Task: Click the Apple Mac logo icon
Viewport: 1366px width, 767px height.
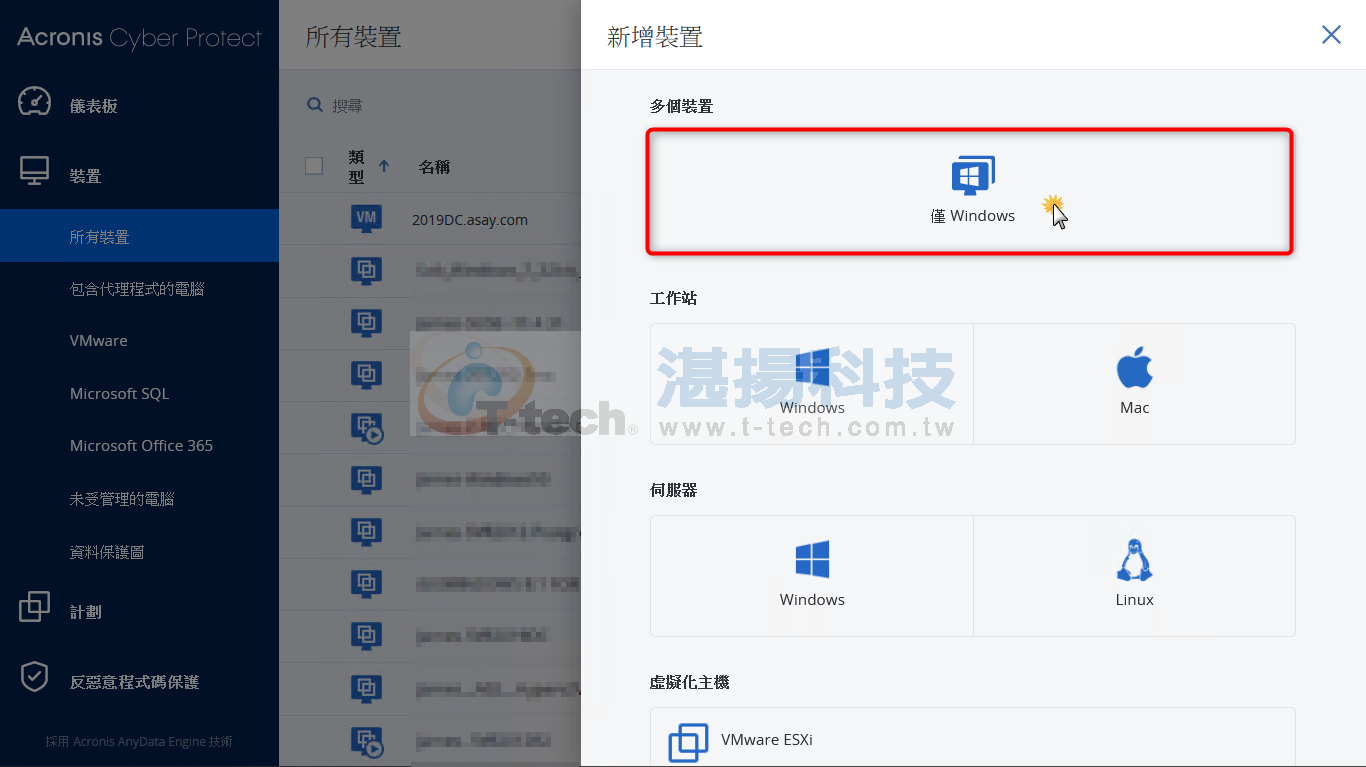Action: [x=1135, y=368]
